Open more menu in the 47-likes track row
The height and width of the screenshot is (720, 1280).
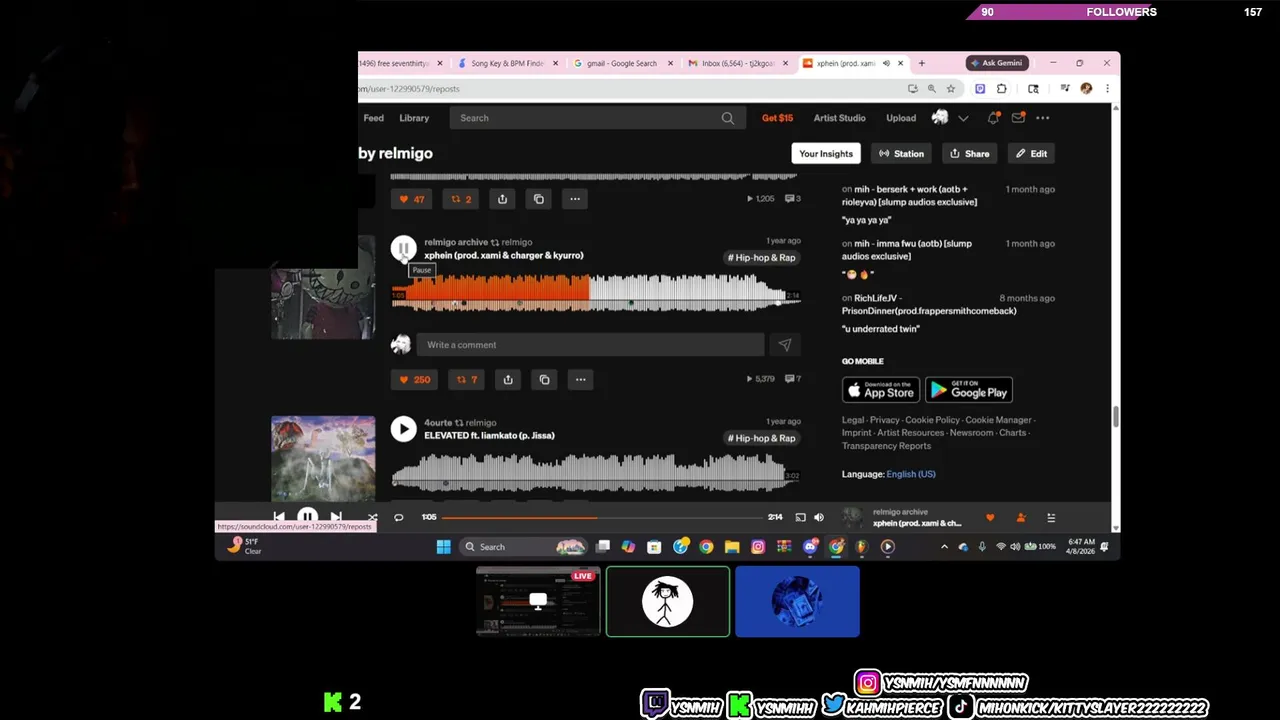pos(574,199)
